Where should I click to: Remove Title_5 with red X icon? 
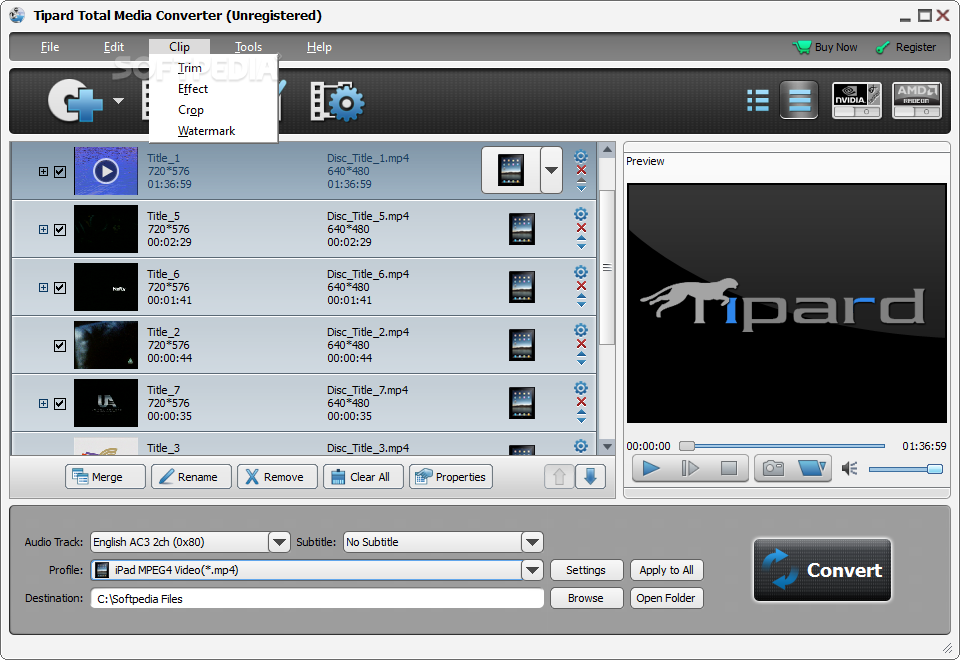coord(581,228)
